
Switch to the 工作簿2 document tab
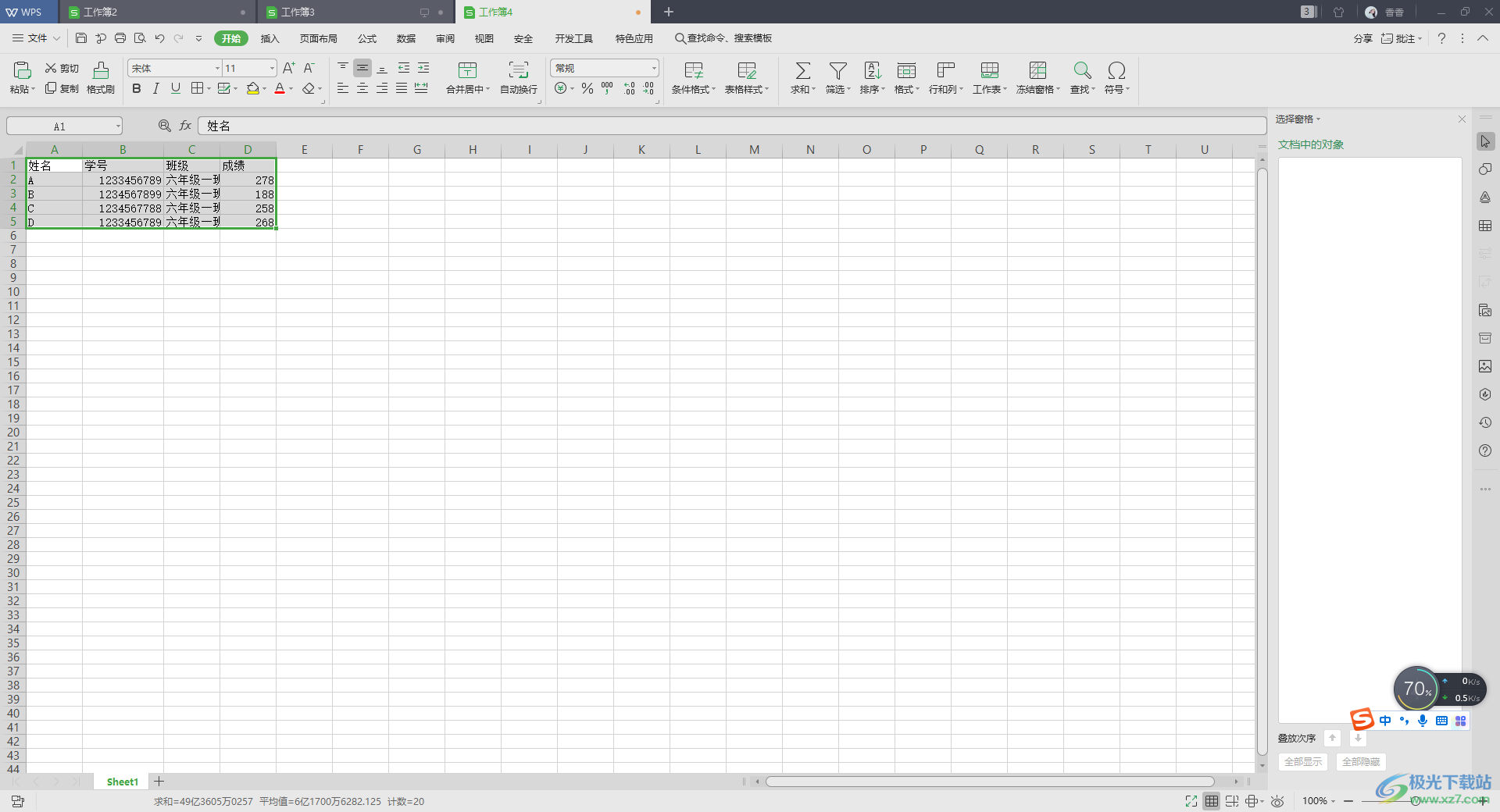[156, 12]
